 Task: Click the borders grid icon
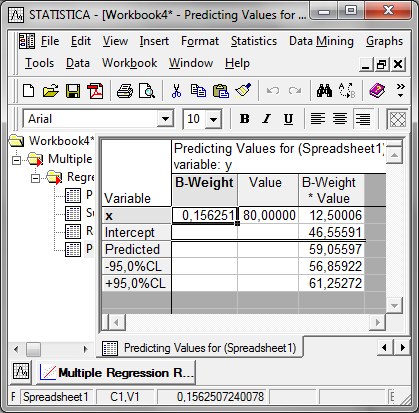pyautogui.click(x=397, y=119)
